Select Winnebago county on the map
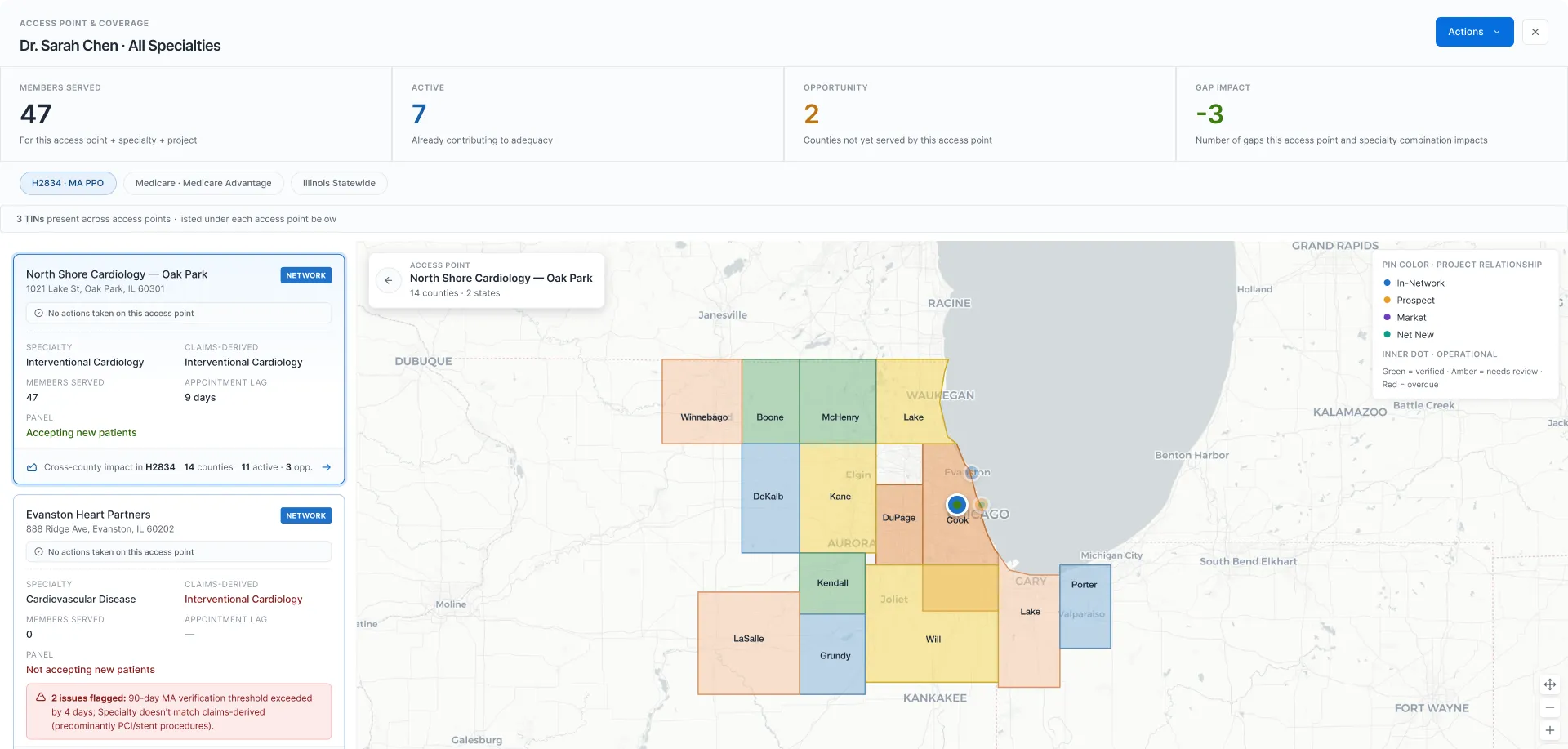 pyautogui.click(x=702, y=401)
